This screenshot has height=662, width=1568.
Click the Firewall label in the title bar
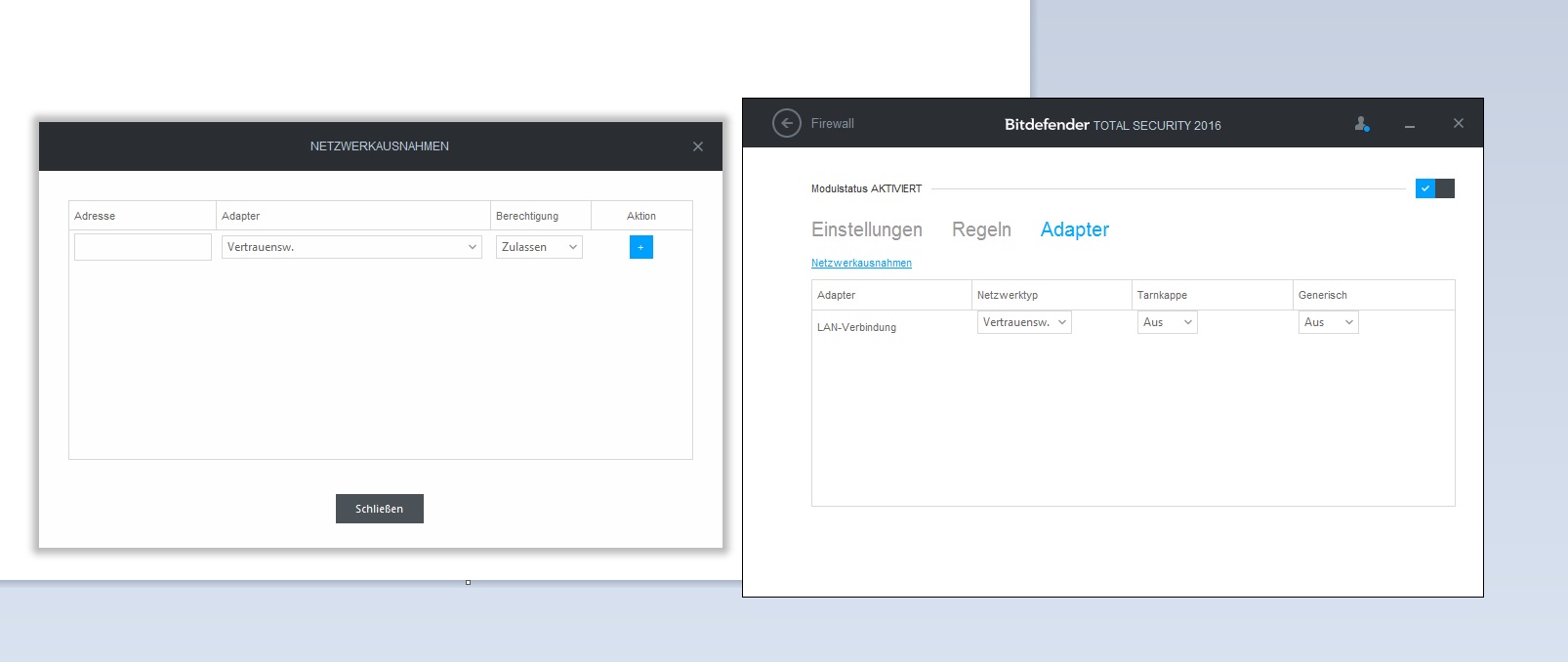(832, 124)
